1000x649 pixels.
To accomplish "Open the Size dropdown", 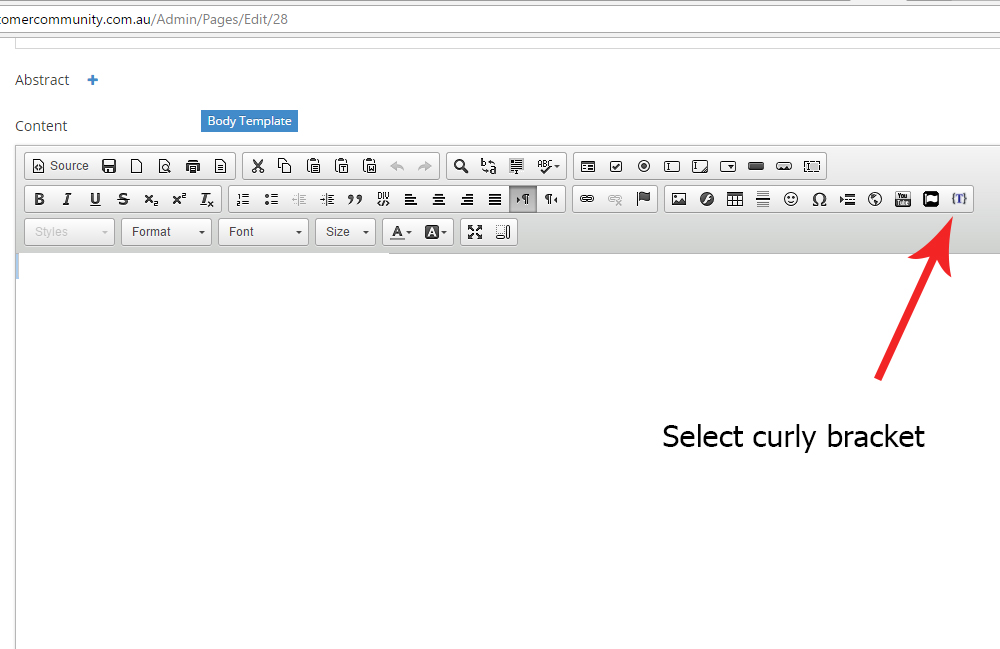I will (x=345, y=232).
